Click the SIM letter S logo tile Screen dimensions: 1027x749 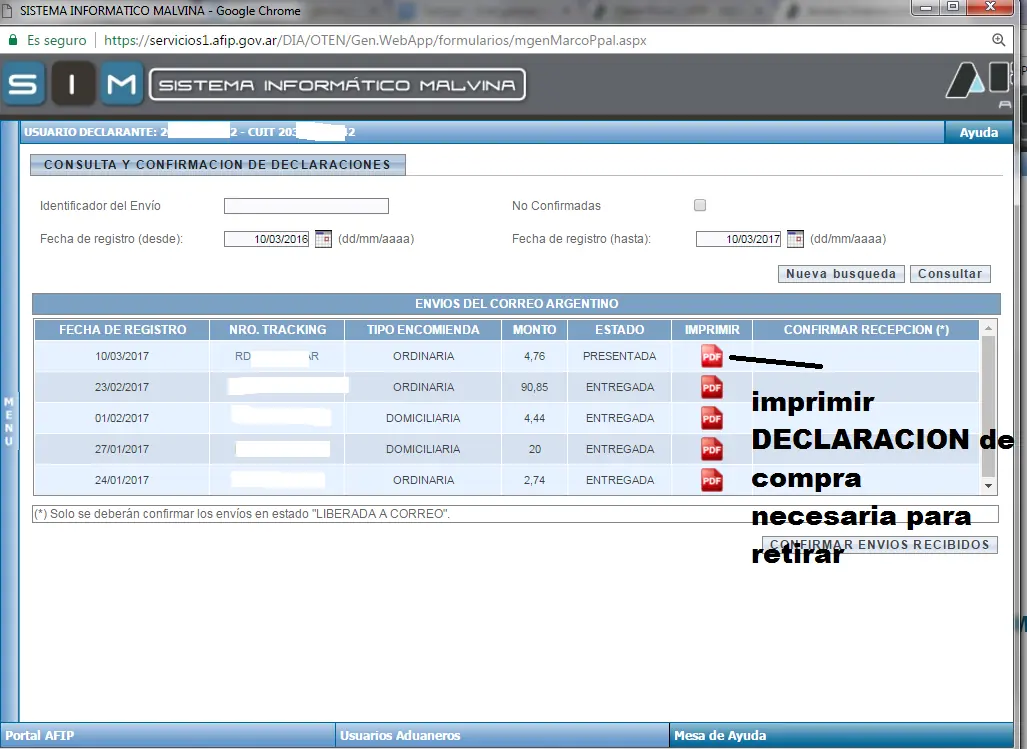[24, 84]
